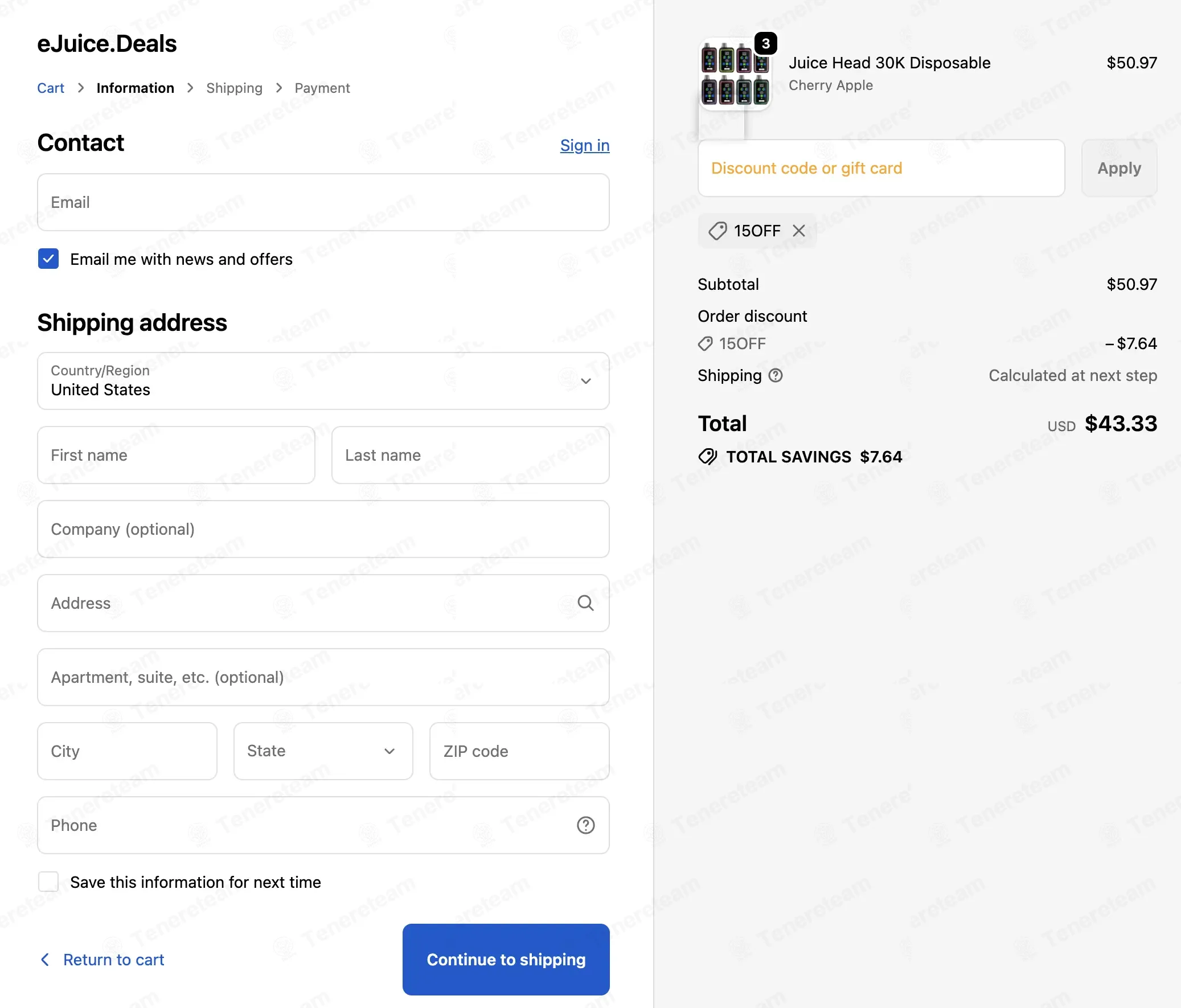This screenshot has width=1181, height=1008.
Task: Click the Subtotal value $50.97
Action: 1131,284
